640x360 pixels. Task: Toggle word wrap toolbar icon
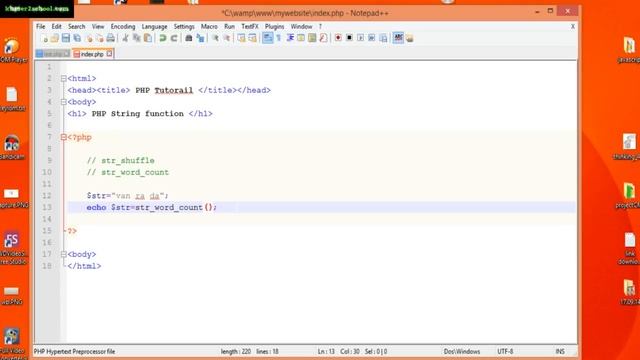pos(267,38)
